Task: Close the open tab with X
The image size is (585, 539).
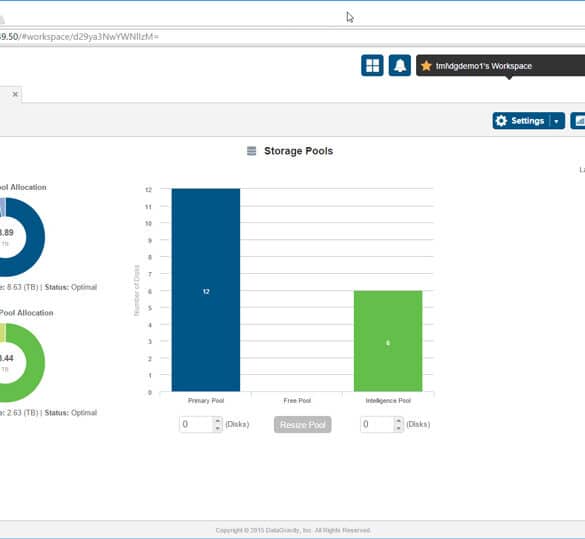Action: pyautogui.click(x=15, y=94)
